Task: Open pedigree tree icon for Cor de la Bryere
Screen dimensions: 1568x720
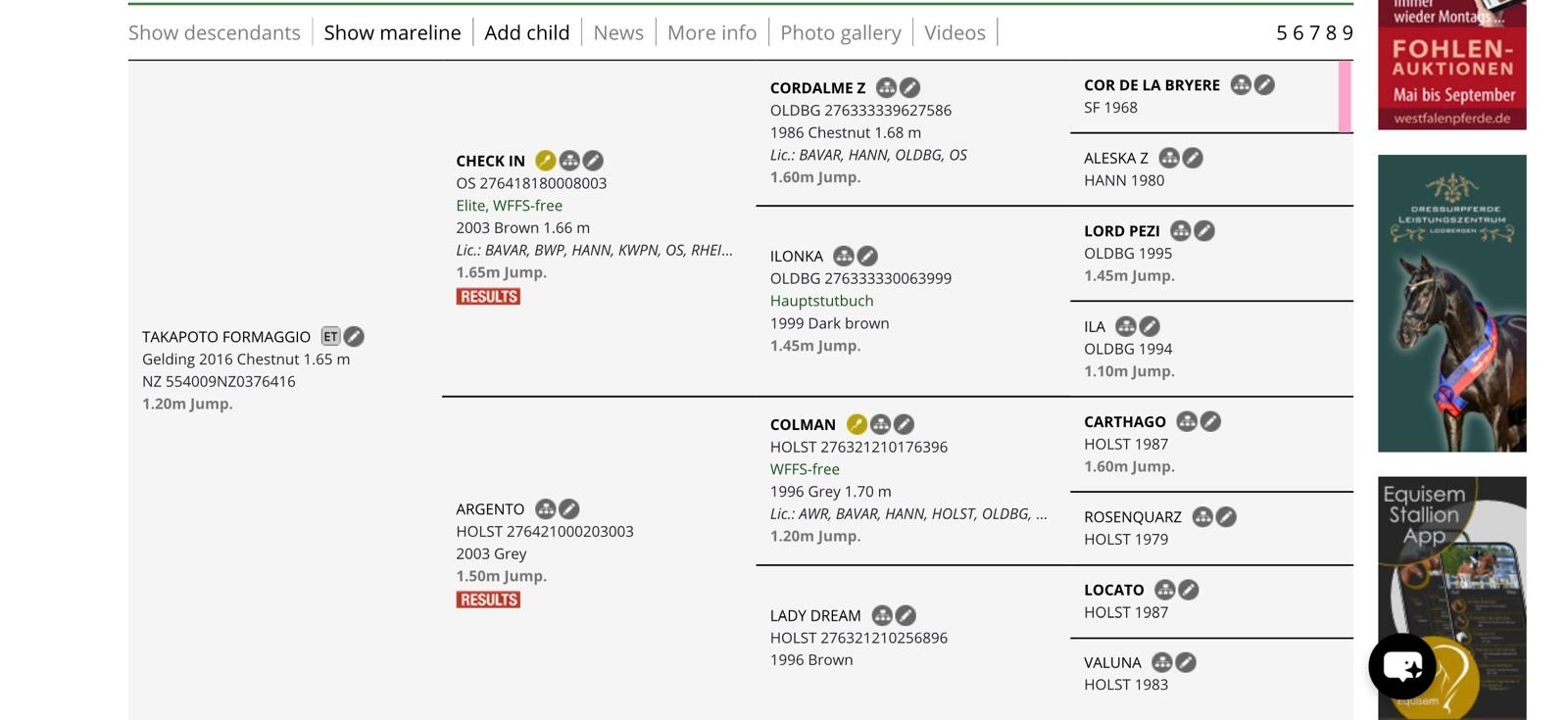Action: (x=1241, y=85)
